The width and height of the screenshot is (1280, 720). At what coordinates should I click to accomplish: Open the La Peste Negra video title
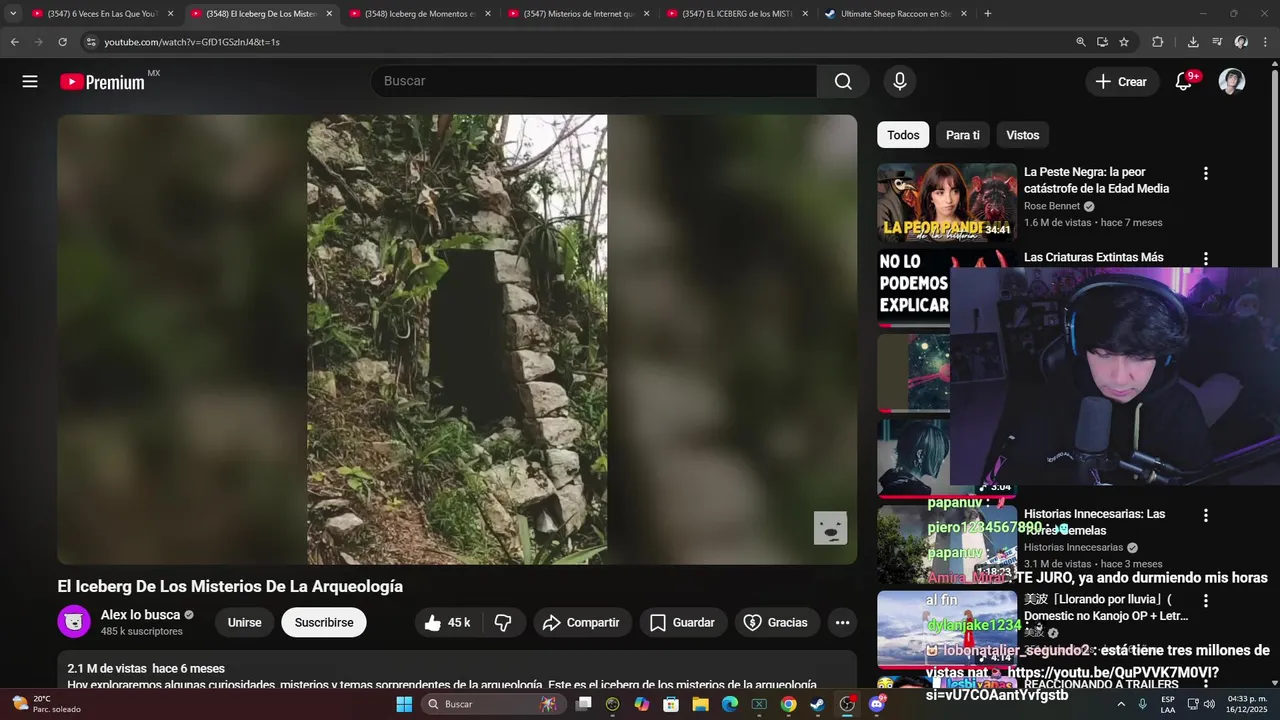[1096, 180]
